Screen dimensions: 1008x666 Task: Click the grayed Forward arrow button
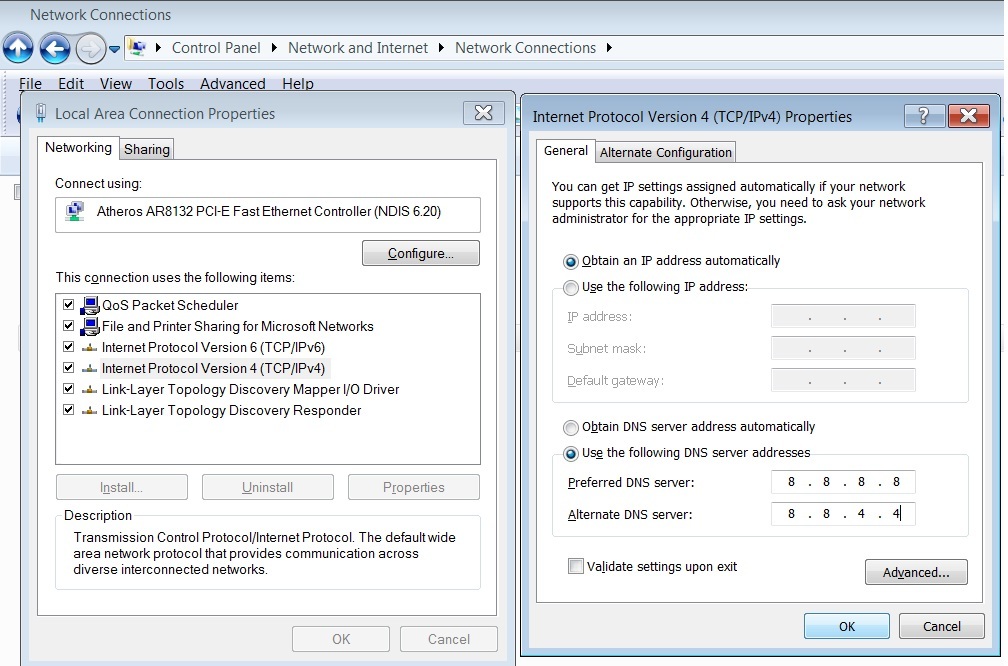coord(91,48)
